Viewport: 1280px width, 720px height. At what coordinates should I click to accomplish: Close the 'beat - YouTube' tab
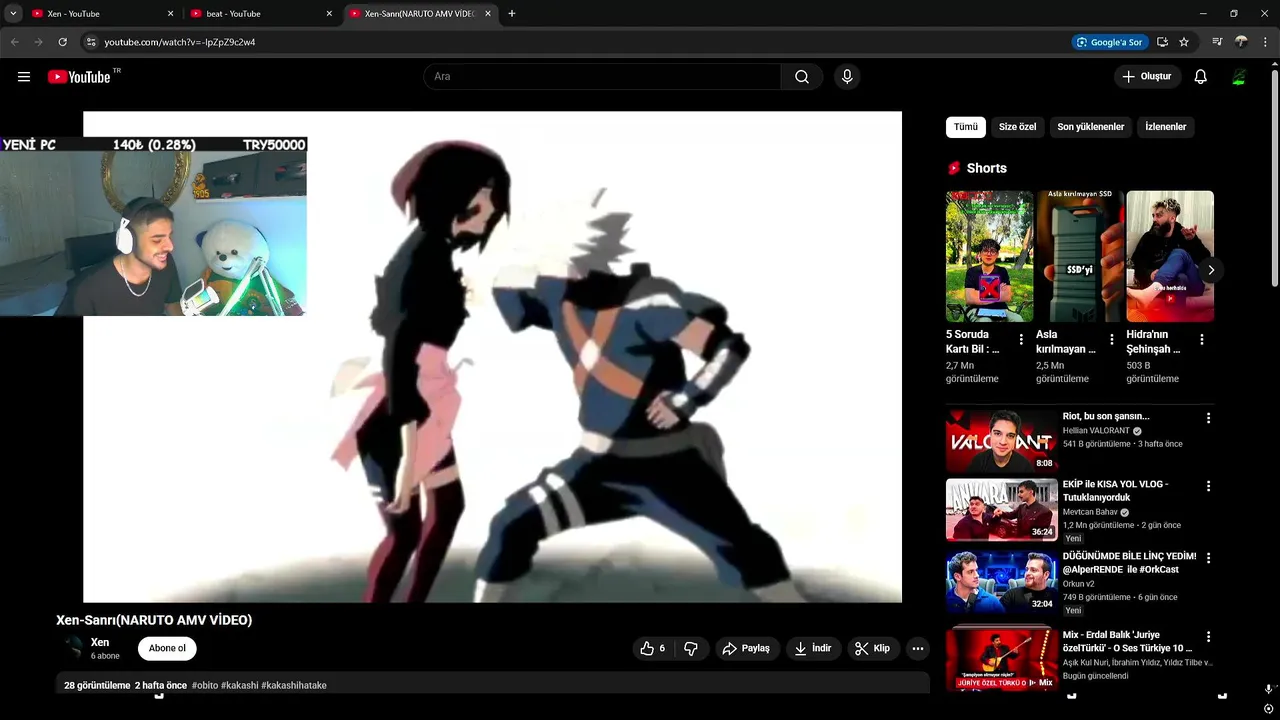pos(329,14)
